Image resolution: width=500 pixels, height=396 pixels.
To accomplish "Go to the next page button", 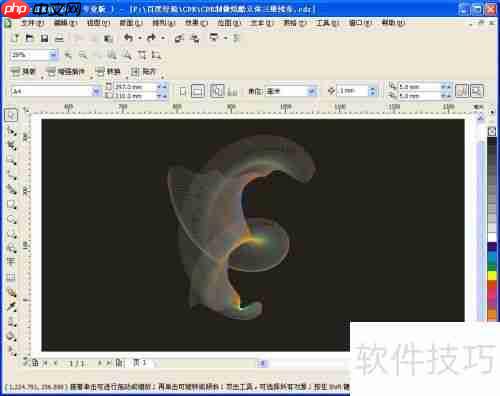I will (x=100, y=363).
